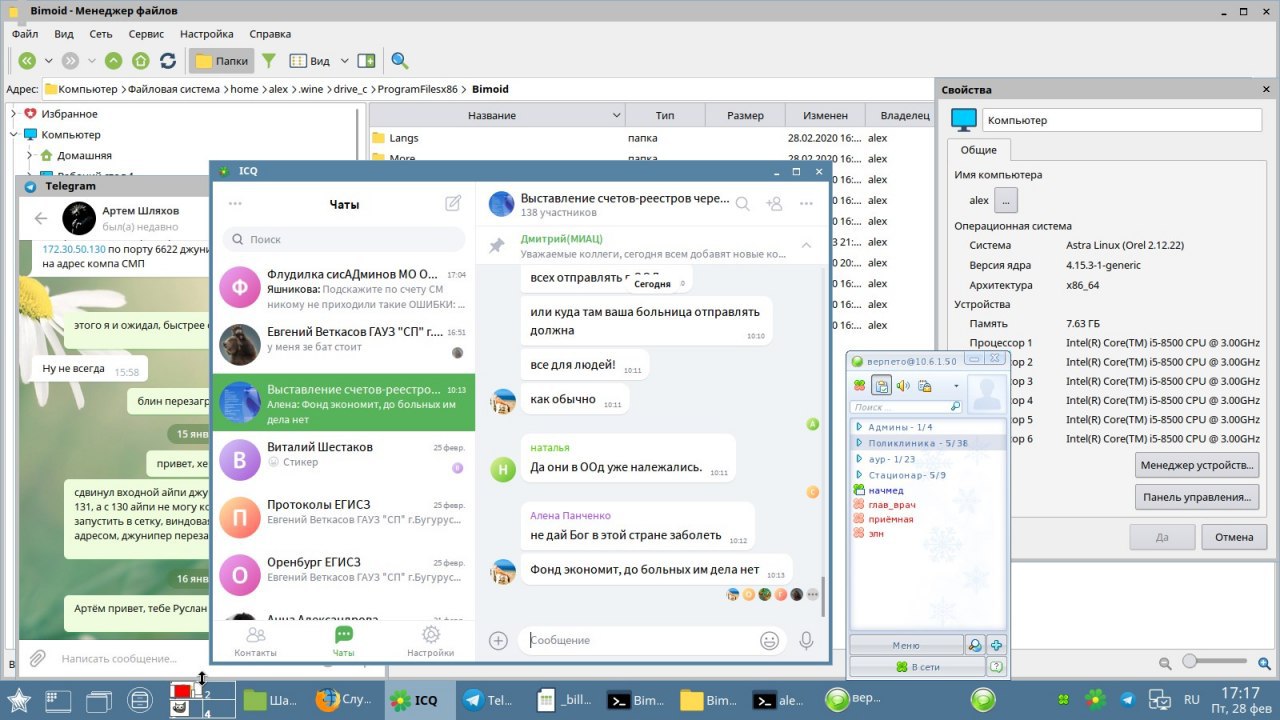1280x720 pixels.
Task: Click the Менеджер устройств button
Action: 1196,465
